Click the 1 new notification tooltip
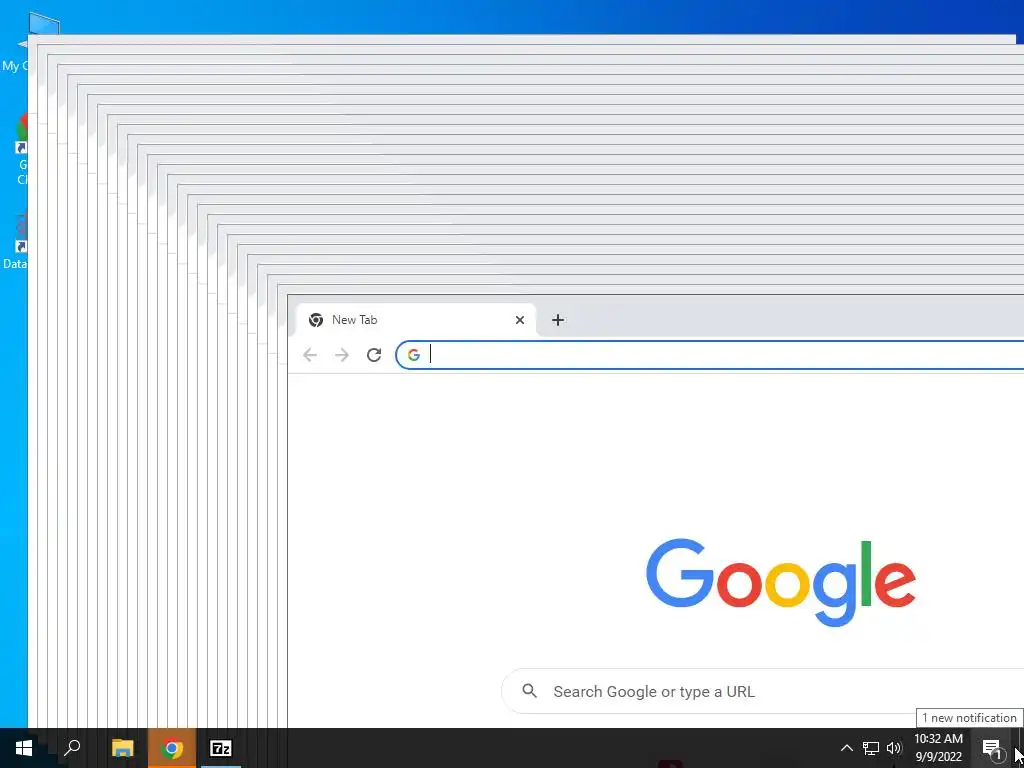 (969, 718)
